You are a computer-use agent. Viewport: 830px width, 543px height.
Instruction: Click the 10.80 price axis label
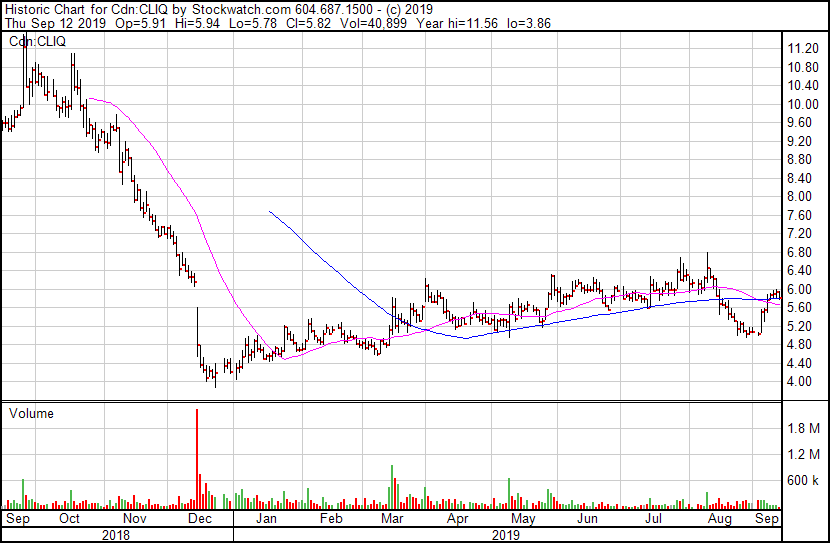click(803, 67)
